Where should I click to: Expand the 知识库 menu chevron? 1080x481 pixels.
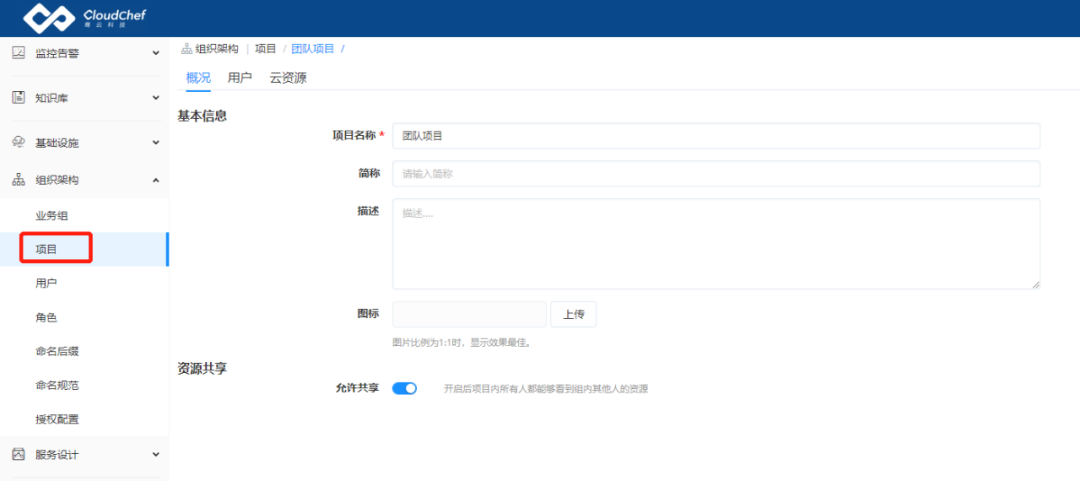tap(156, 98)
